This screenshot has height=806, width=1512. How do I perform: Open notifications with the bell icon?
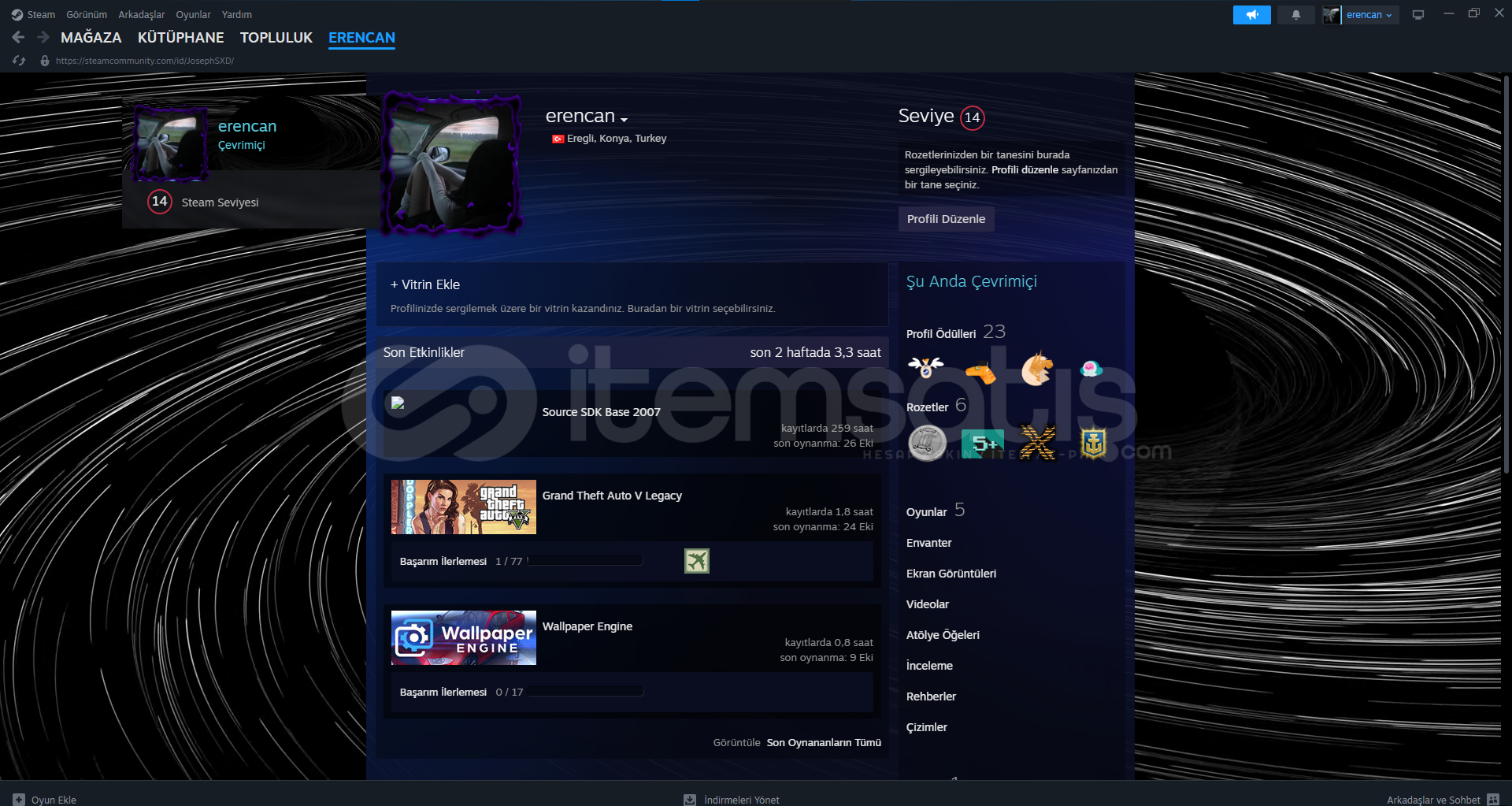[x=1295, y=14]
